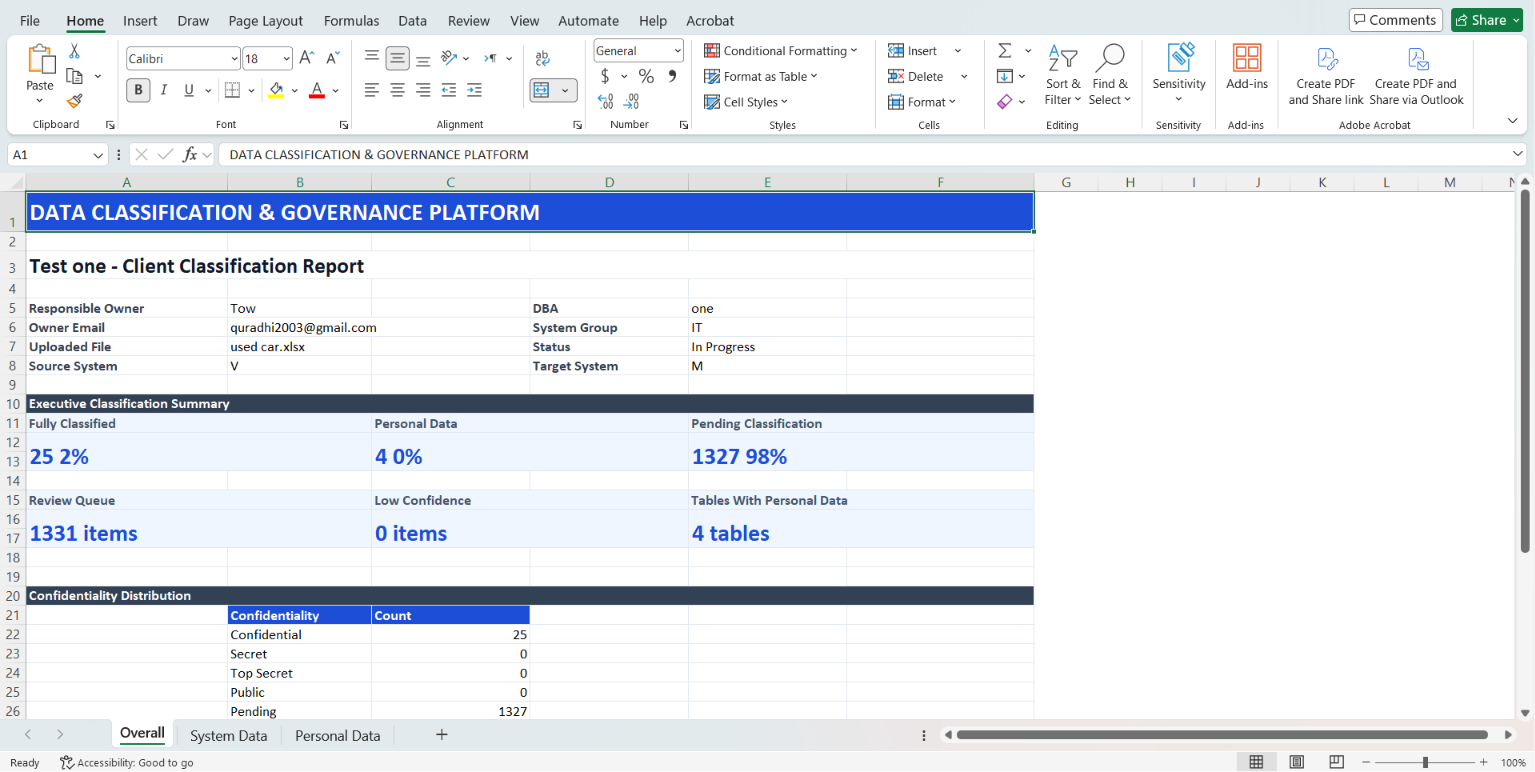
Task: Click Create PDF and Share via Outlook
Action: coord(1416,76)
